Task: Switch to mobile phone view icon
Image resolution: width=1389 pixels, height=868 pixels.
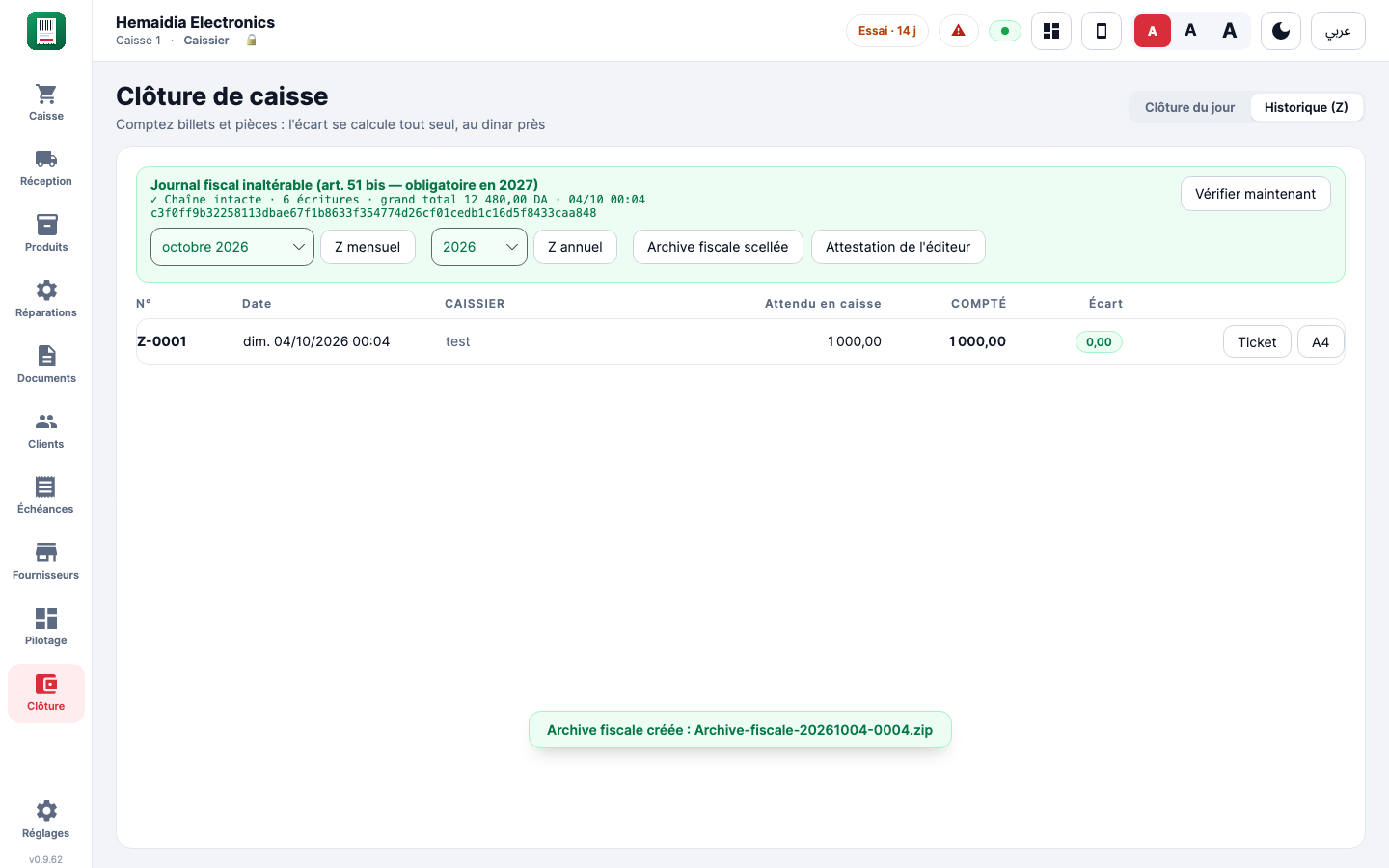Action: pos(1102,31)
